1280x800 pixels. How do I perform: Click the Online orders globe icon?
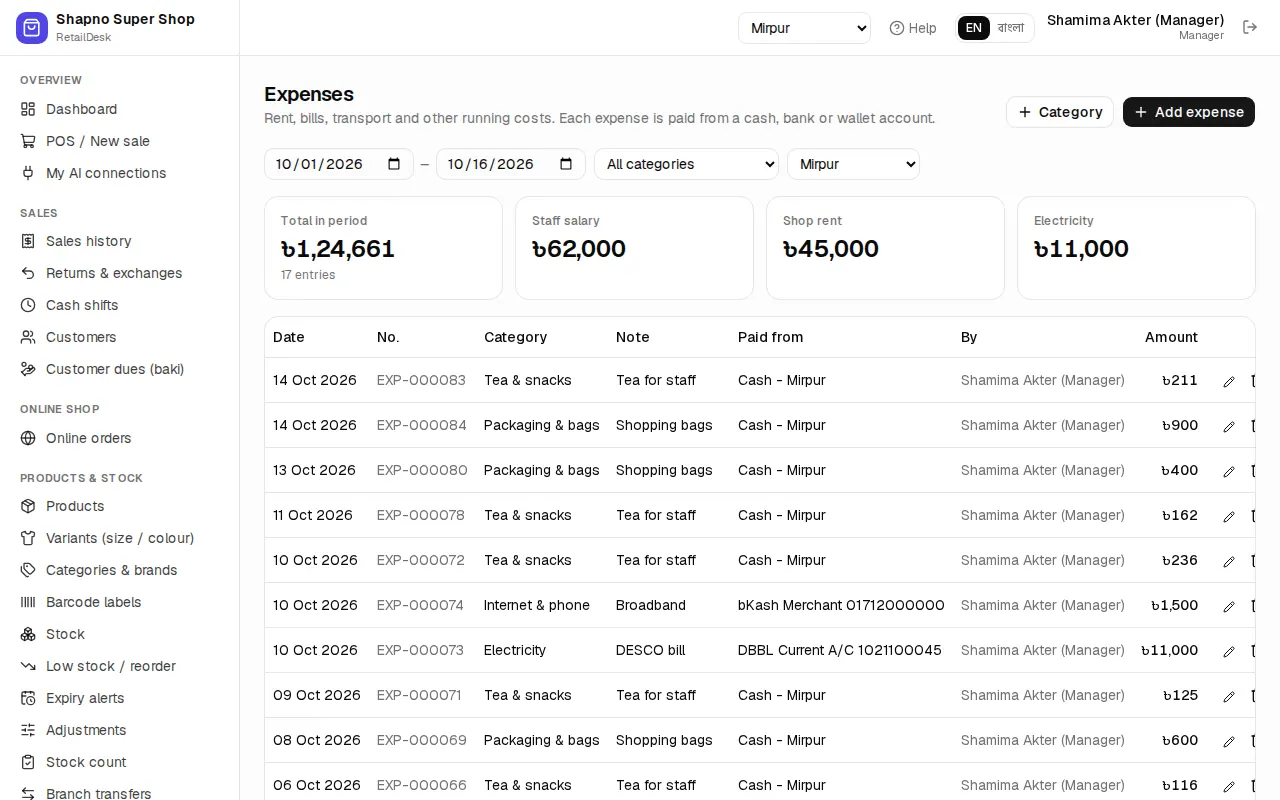pos(28,438)
